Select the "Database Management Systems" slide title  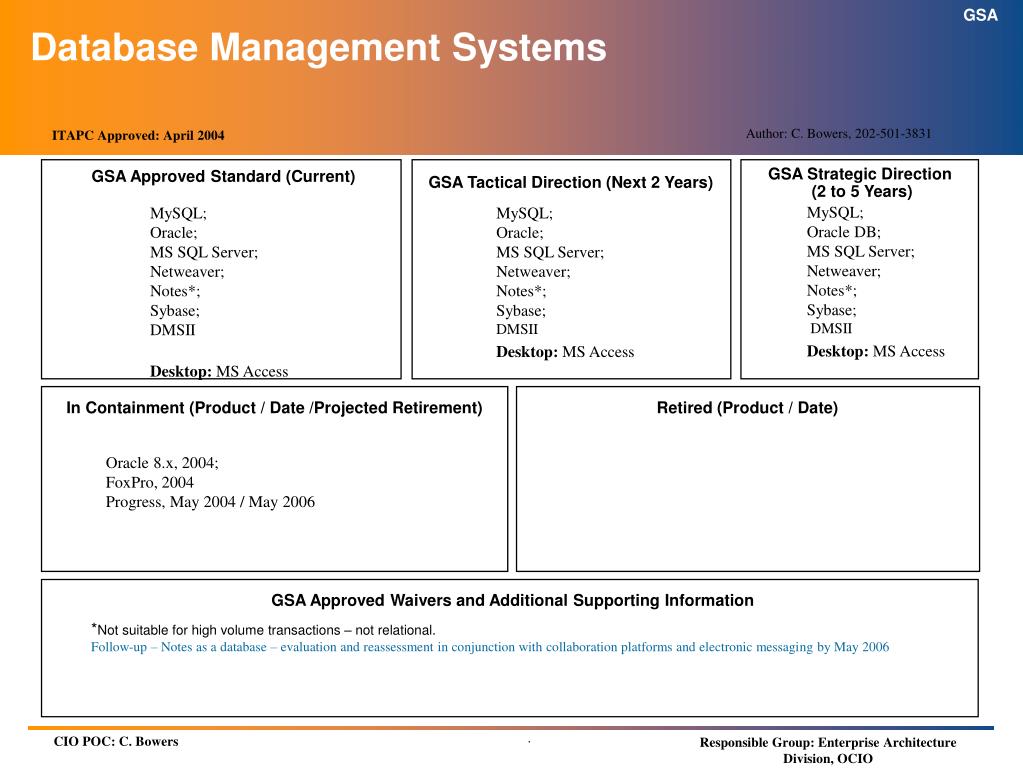click(x=319, y=48)
